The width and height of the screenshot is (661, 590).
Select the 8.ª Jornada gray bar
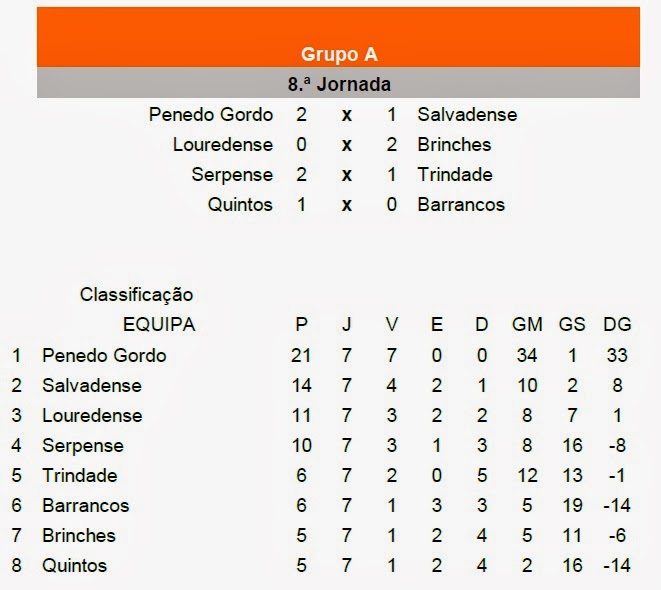[x=339, y=83]
